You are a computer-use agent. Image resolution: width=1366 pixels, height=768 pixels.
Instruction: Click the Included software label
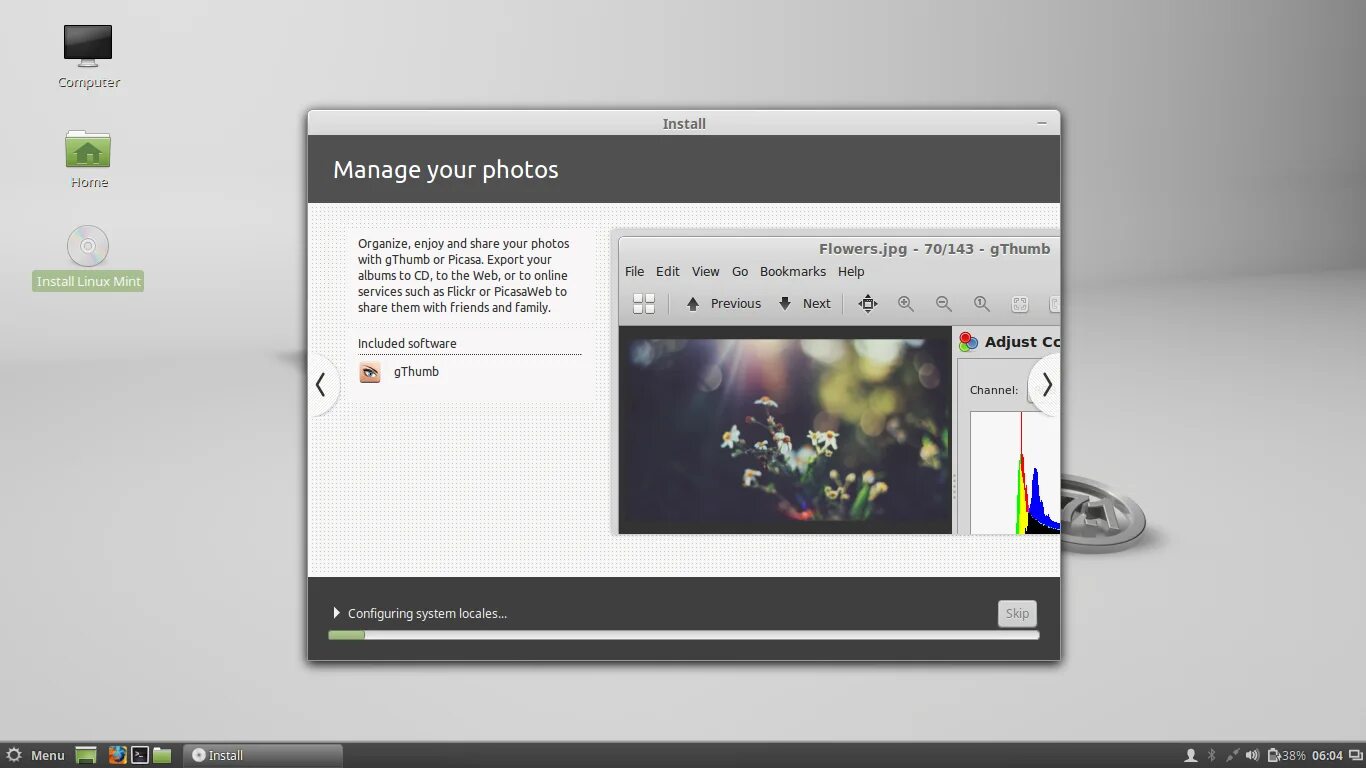pos(407,343)
